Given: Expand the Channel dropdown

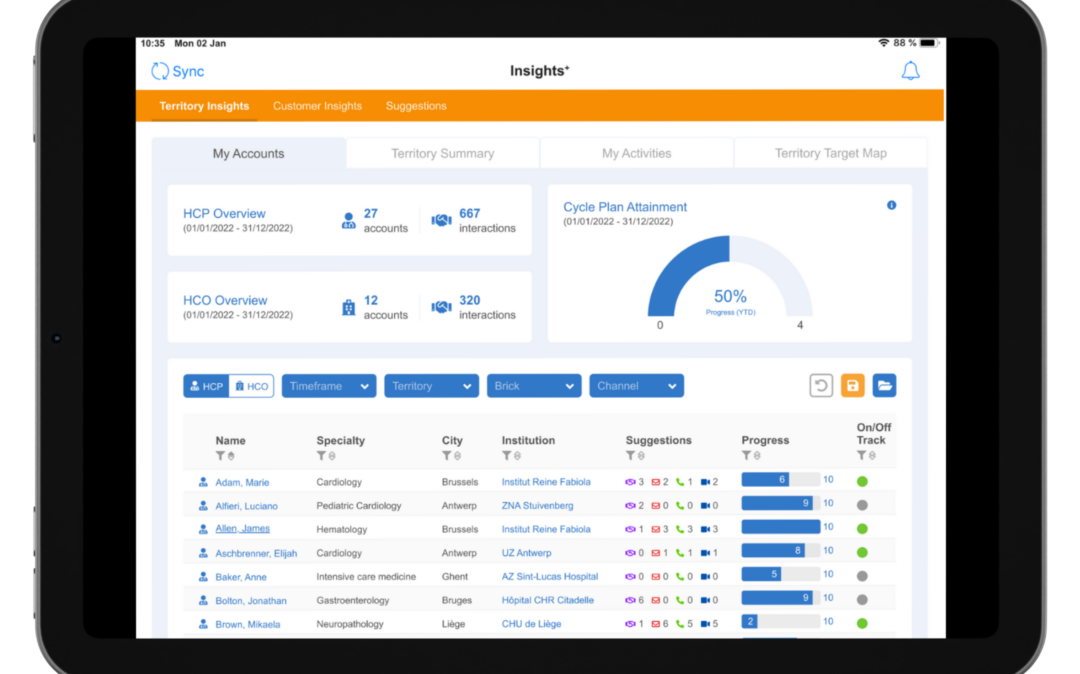Looking at the screenshot, I should tap(636, 386).
